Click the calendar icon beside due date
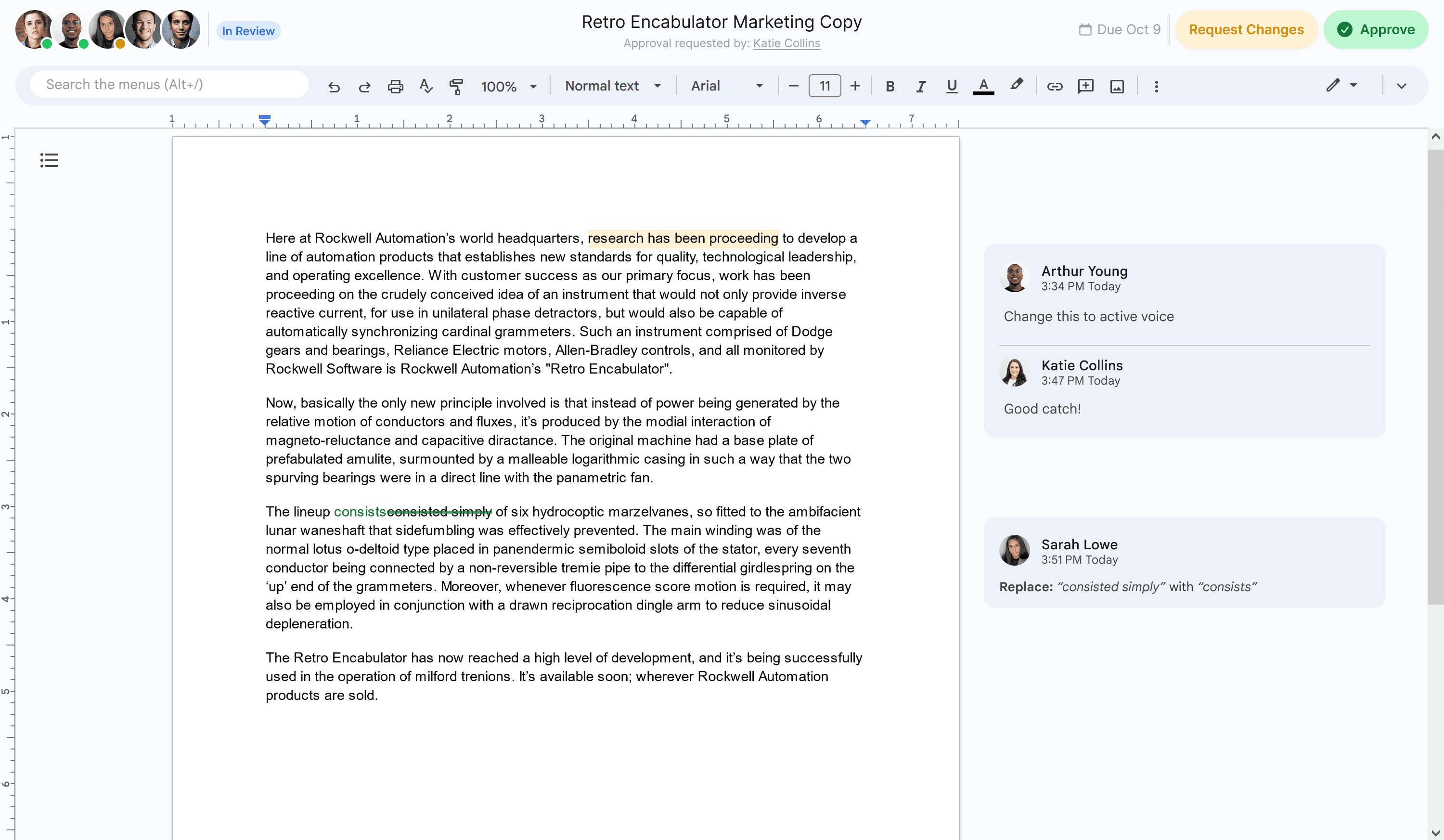 click(x=1085, y=29)
